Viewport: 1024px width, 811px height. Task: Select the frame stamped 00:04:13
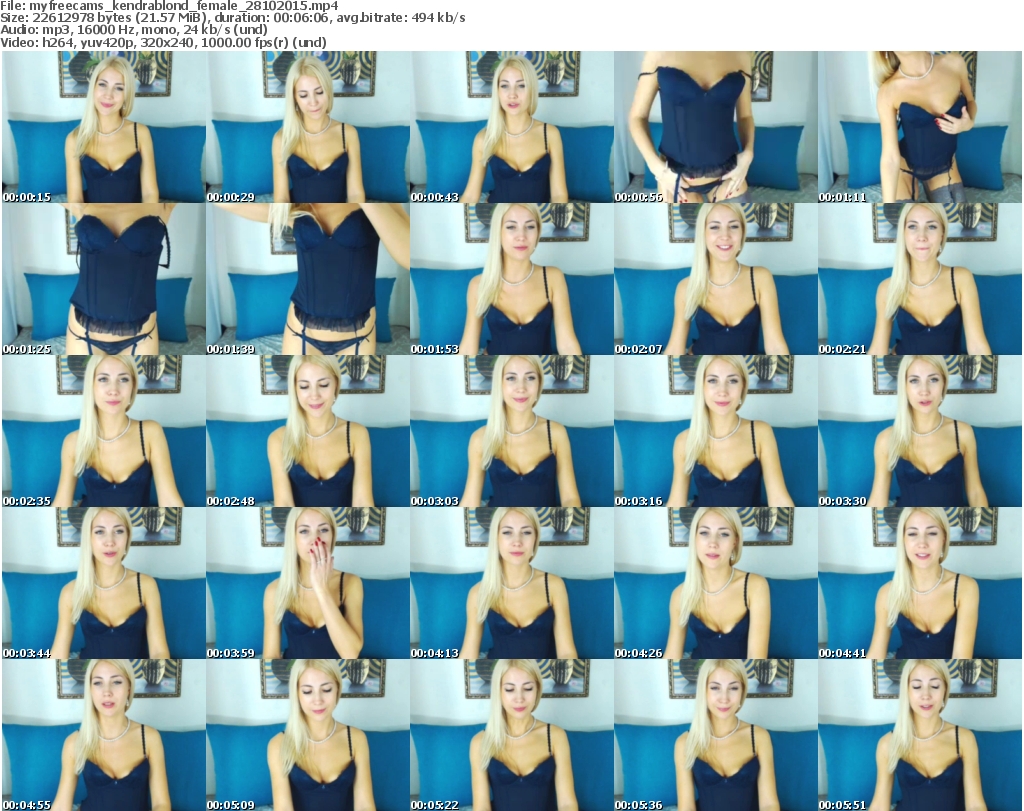coord(511,583)
